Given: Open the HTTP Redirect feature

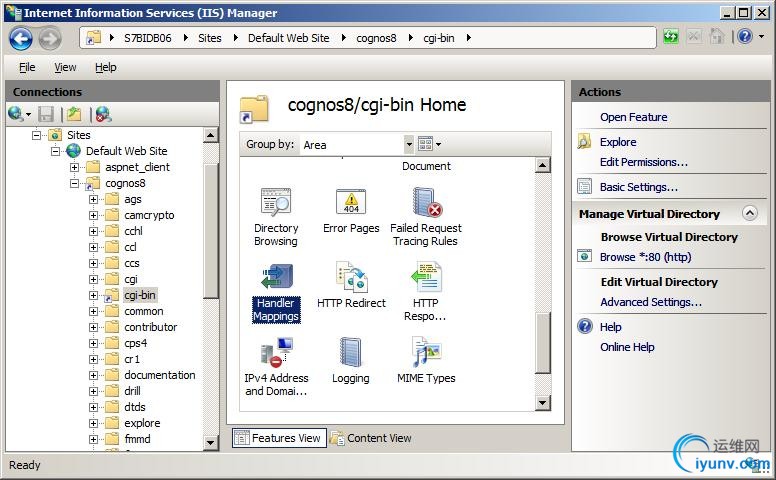Looking at the screenshot, I should coord(351,286).
